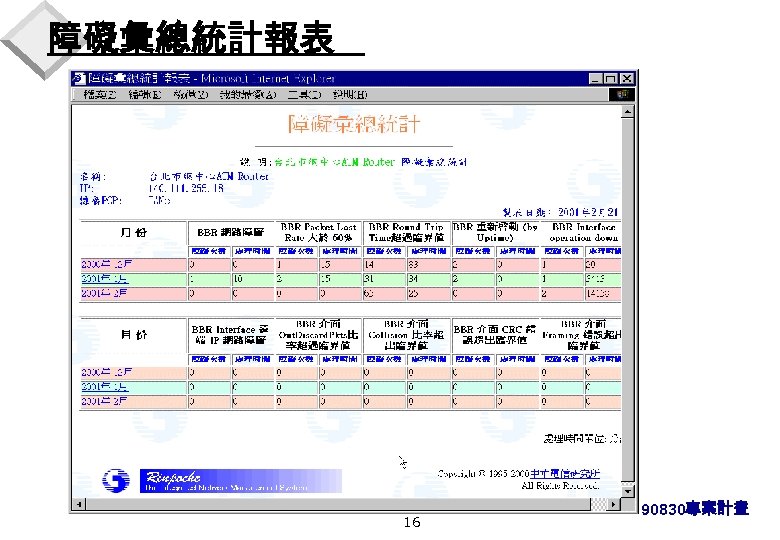780x540 pixels.
Task: Maximize the Internet Explorer window
Action: 611,79
